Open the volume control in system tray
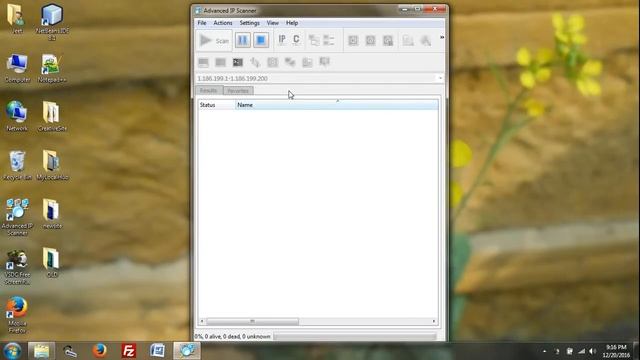The image size is (640, 360). click(x=593, y=351)
